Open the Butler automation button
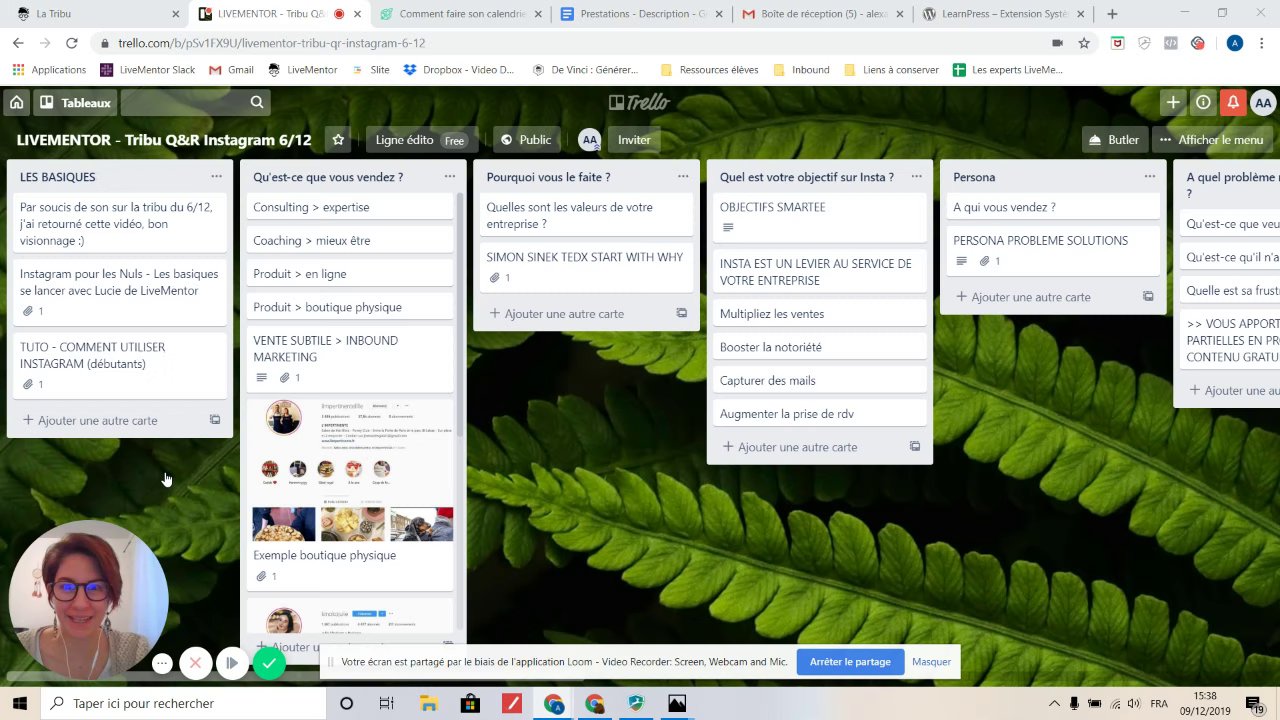1280x720 pixels. 1114,140
